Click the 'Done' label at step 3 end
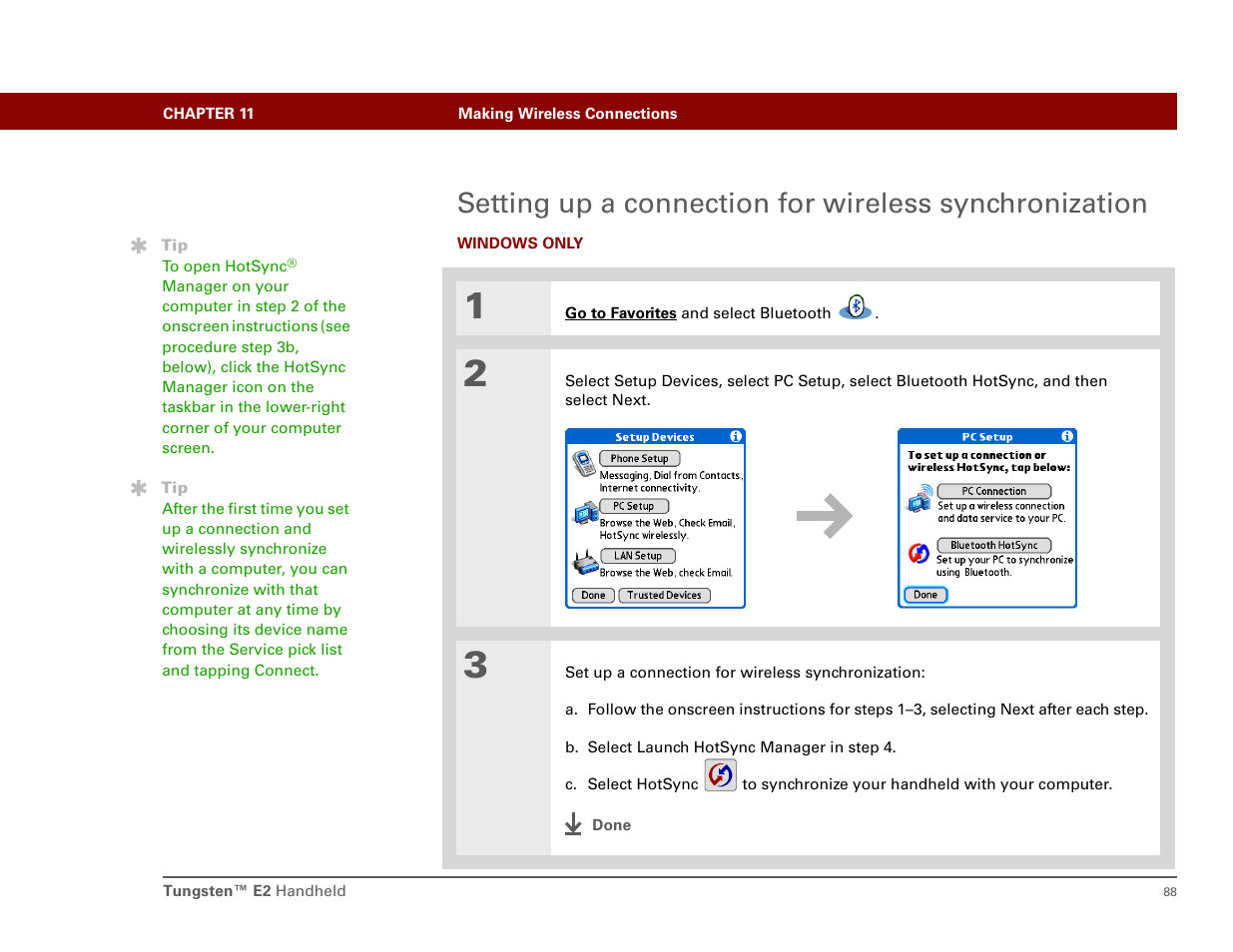 coord(611,825)
